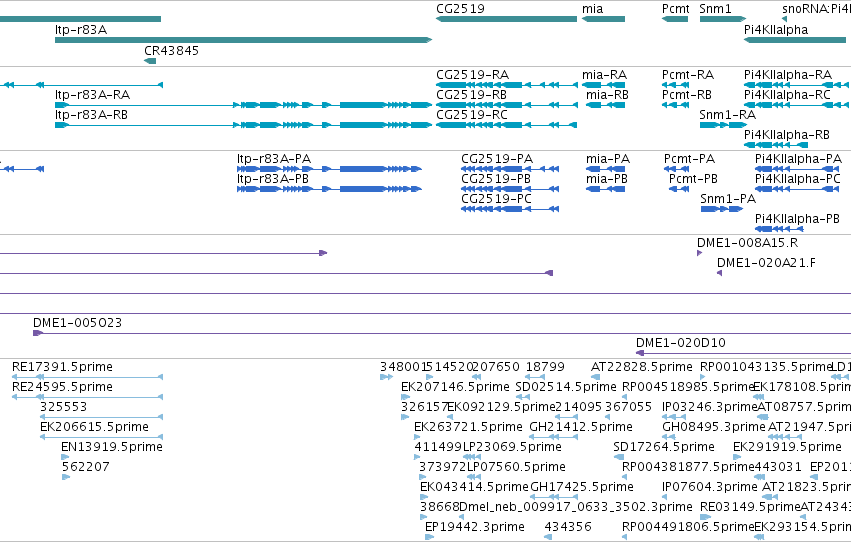This screenshot has width=851, height=542.
Task: Select the IP07604.3prime EST label
Action: click(709, 487)
